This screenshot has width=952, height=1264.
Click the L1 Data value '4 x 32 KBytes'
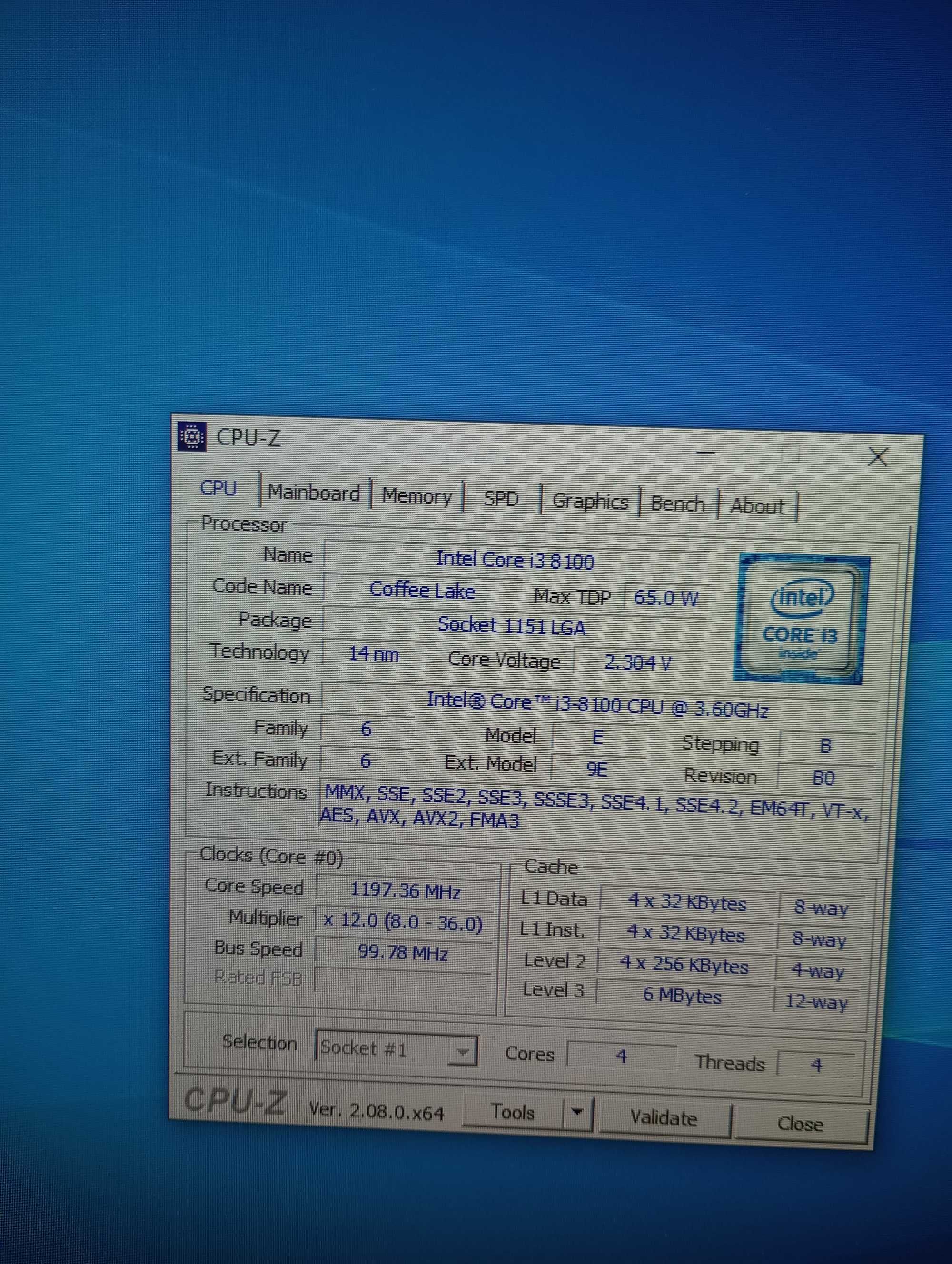pos(687,903)
